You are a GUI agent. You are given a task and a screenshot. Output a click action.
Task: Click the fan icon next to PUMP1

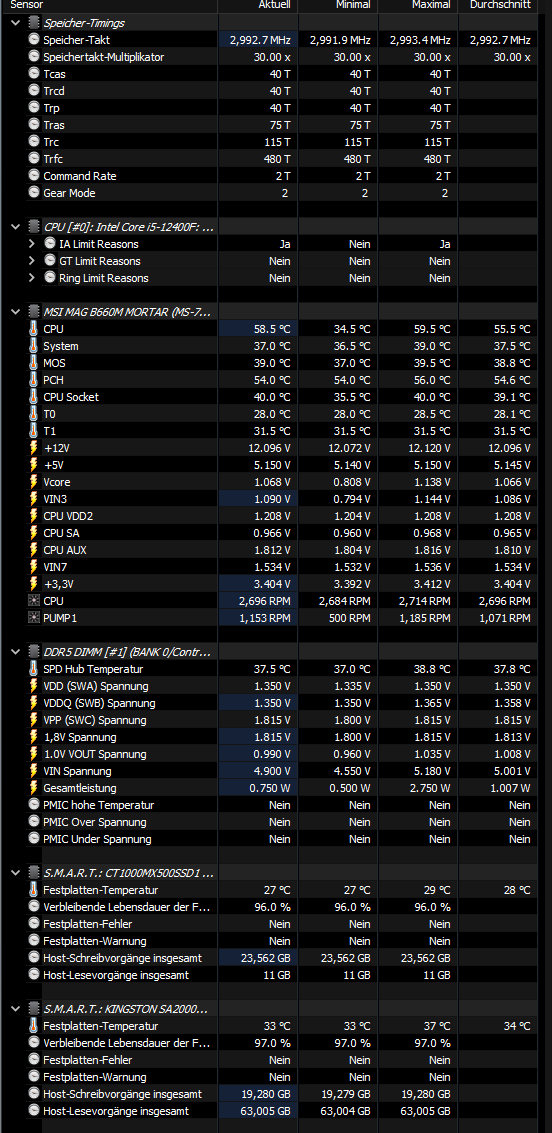coord(34,618)
